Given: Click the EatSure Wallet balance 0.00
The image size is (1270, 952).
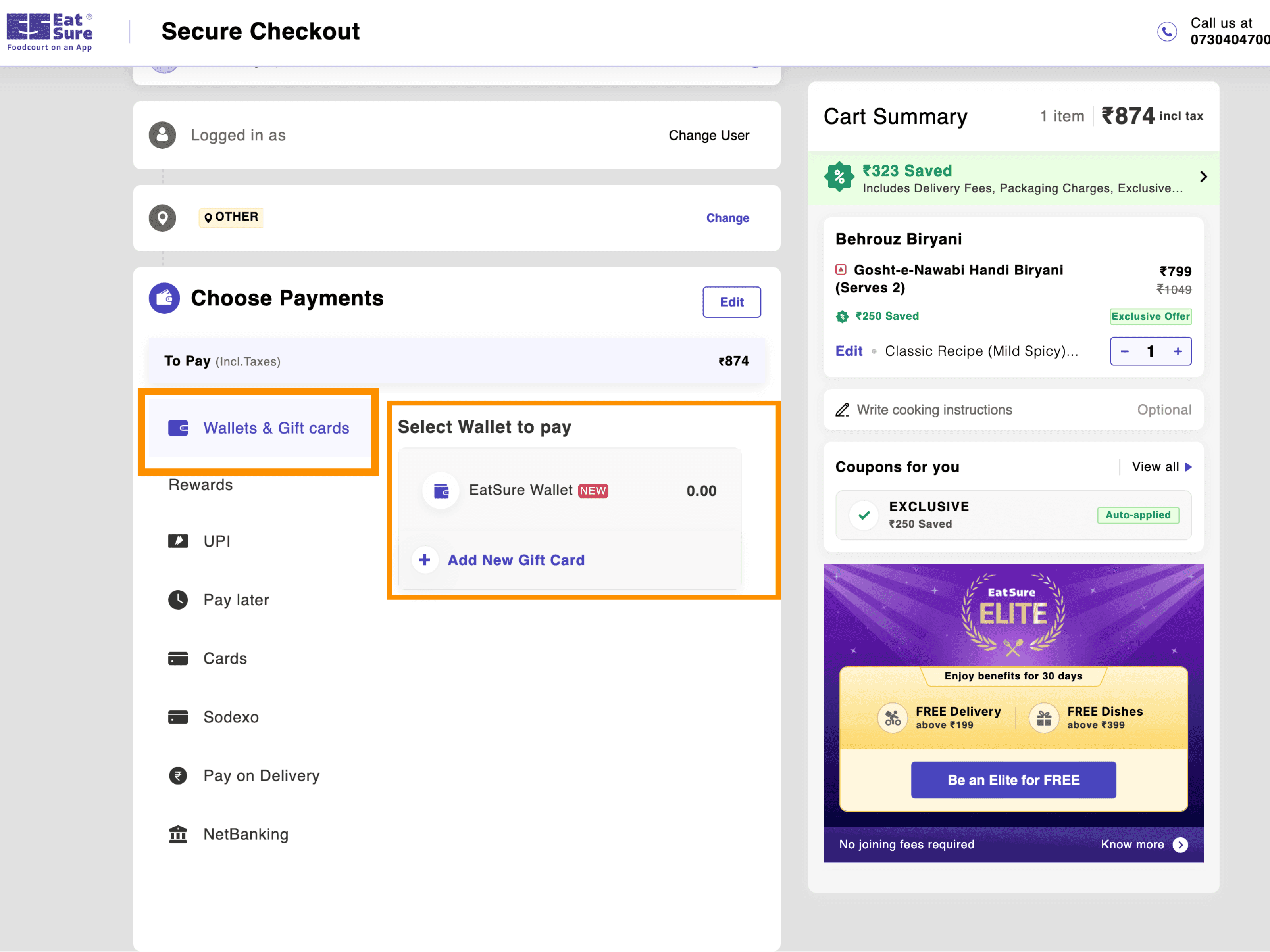Looking at the screenshot, I should tap(701, 491).
